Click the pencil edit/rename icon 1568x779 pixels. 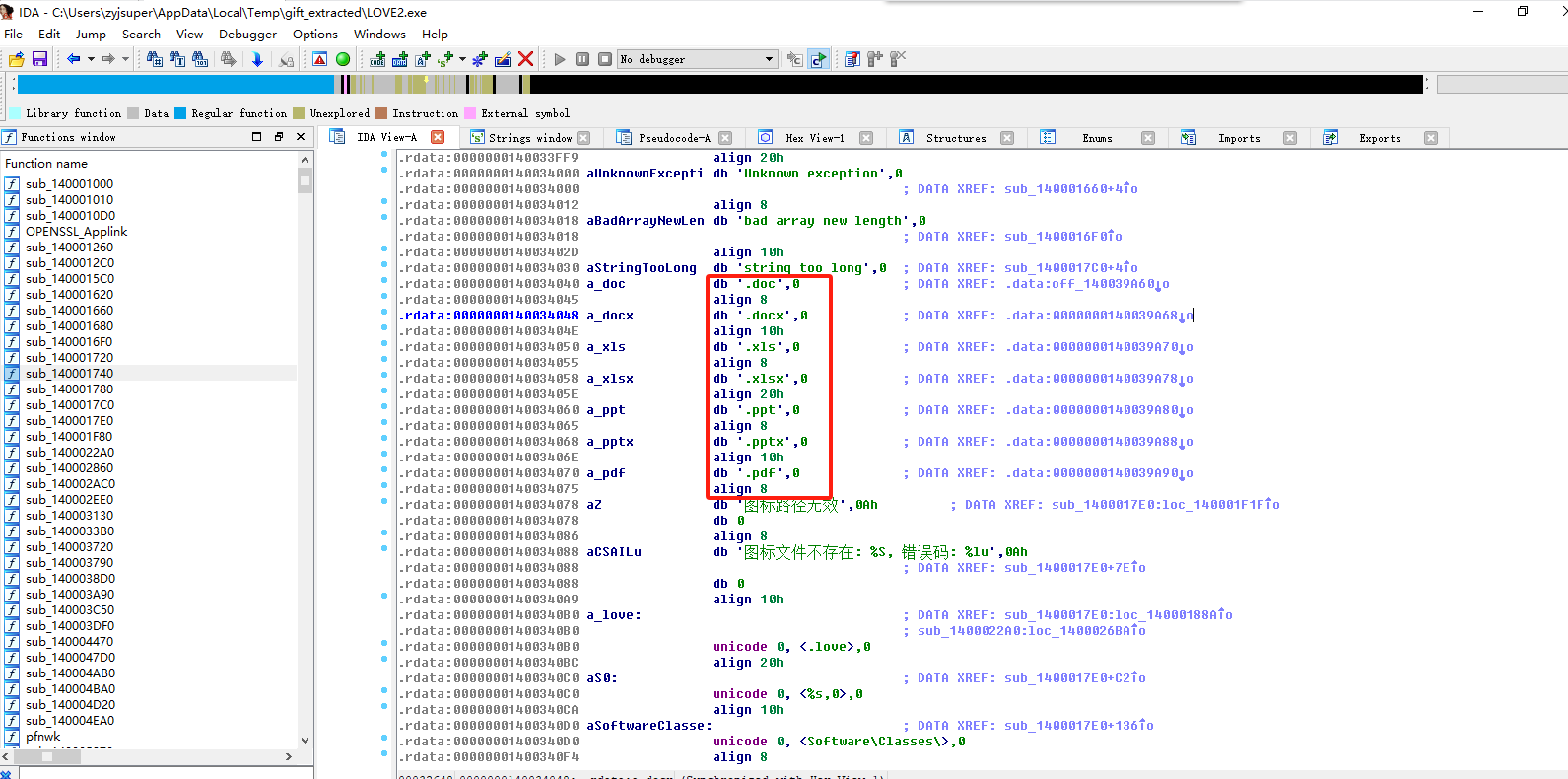coord(503,59)
